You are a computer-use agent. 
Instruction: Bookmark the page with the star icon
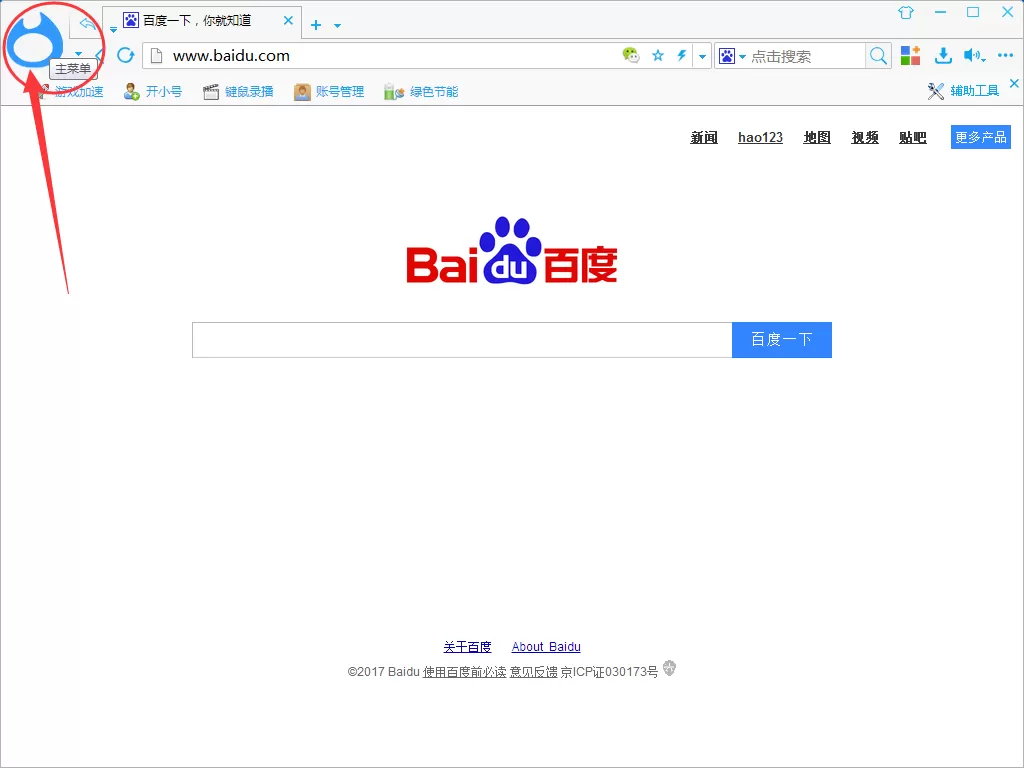(x=658, y=56)
